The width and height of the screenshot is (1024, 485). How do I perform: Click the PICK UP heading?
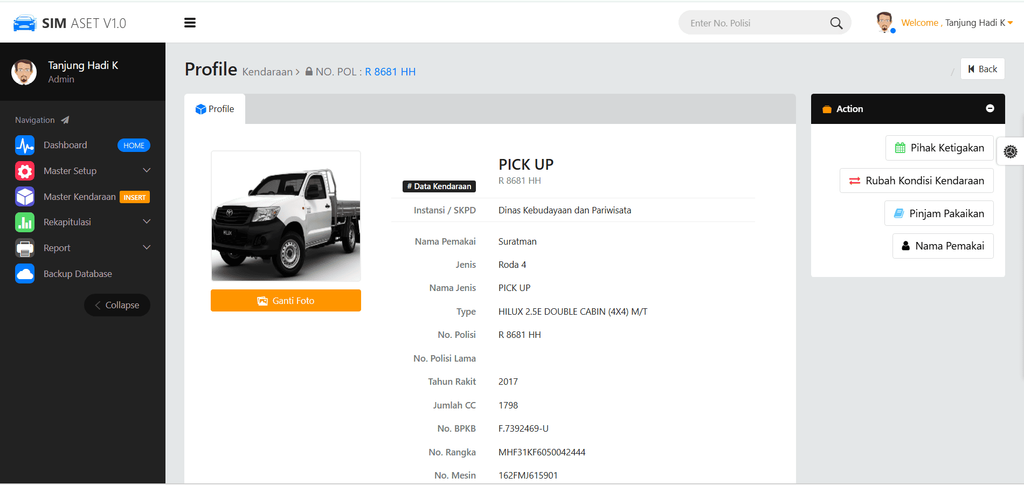pyautogui.click(x=526, y=164)
